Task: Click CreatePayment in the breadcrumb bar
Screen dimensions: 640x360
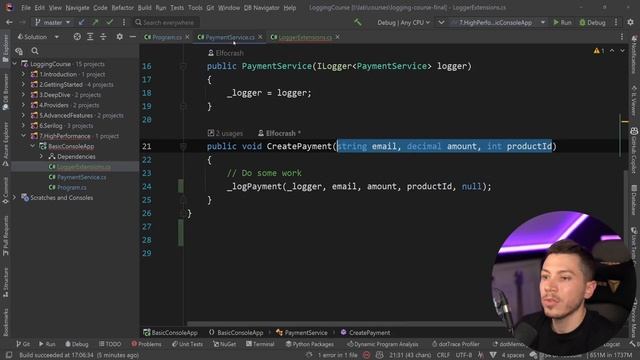Action: click(365, 333)
